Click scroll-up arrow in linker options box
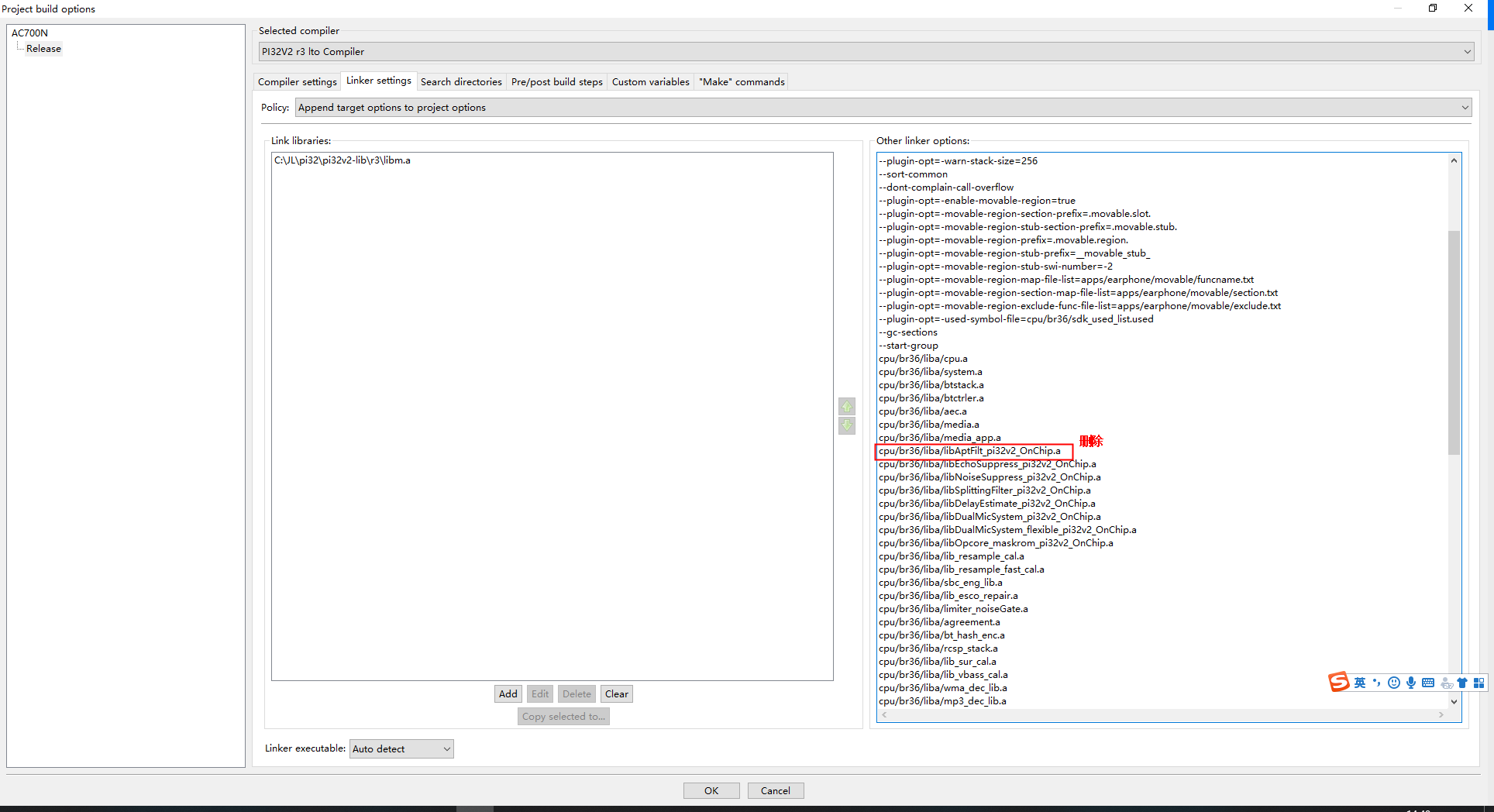The width and height of the screenshot is (1494, 812). (x=1454, y=160)
